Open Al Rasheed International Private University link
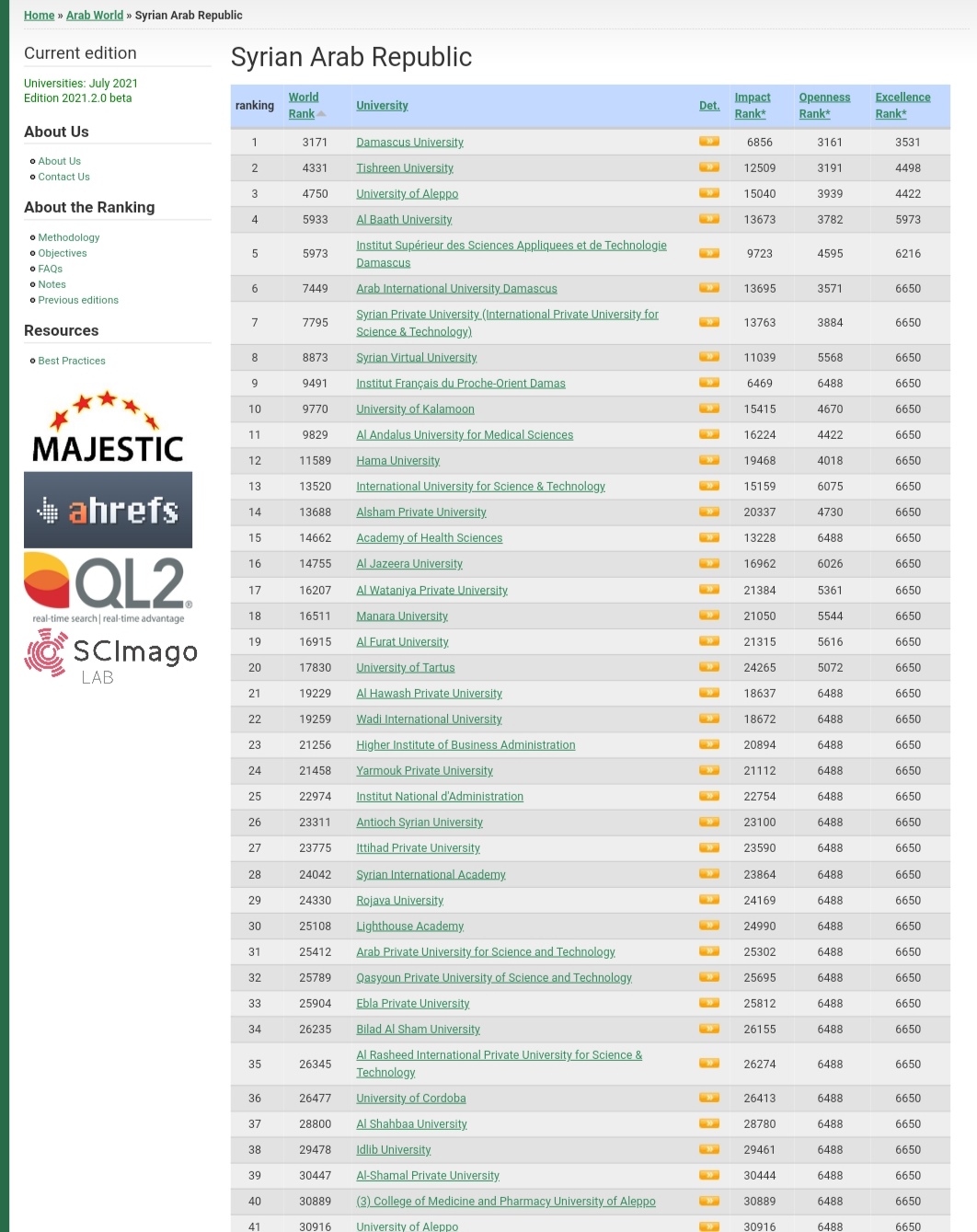The width and height of the screenshot is (977, 1232). pyautogui.click(x=500, y=1064)
